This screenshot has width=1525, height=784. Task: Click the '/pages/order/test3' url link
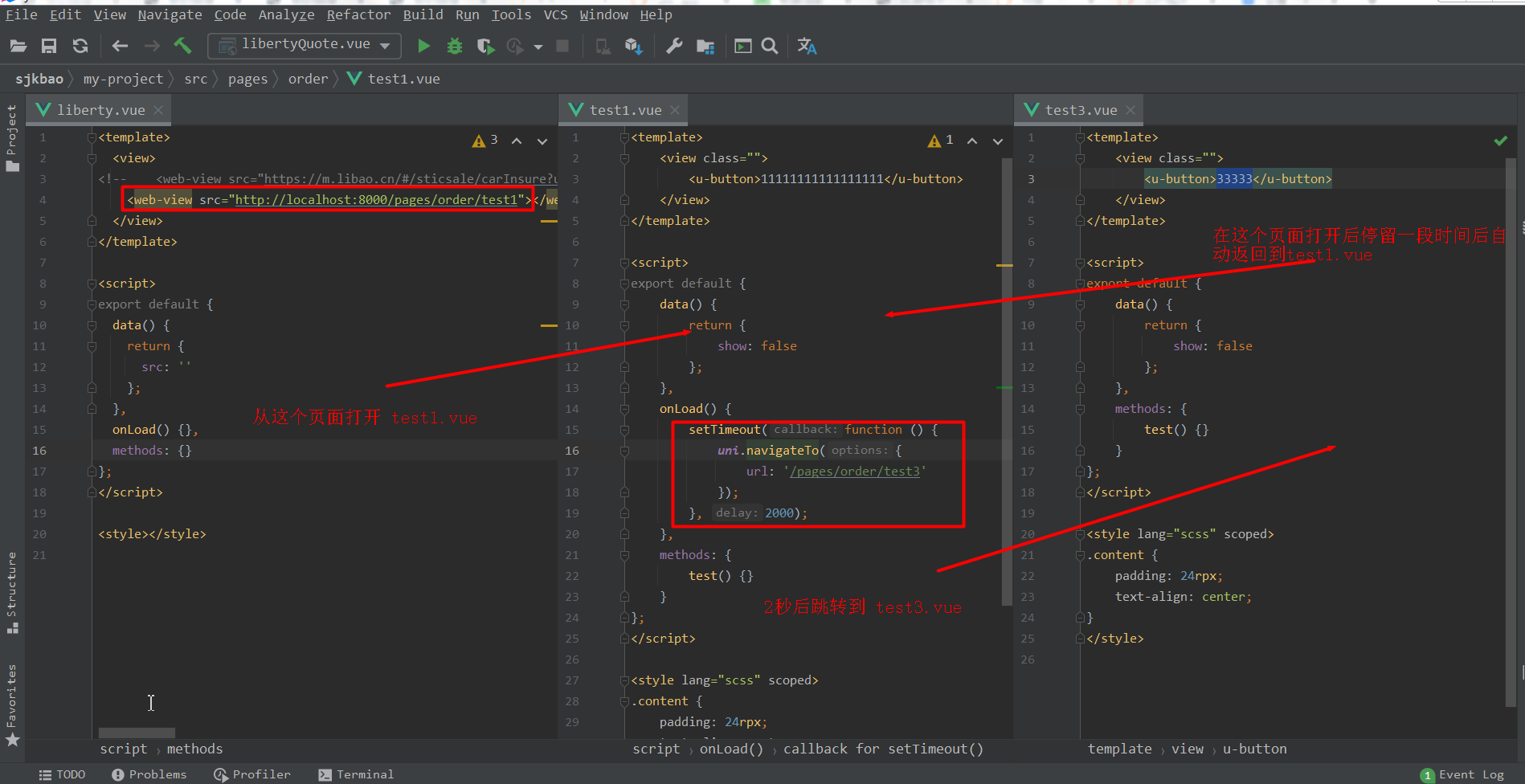point(855,472)
